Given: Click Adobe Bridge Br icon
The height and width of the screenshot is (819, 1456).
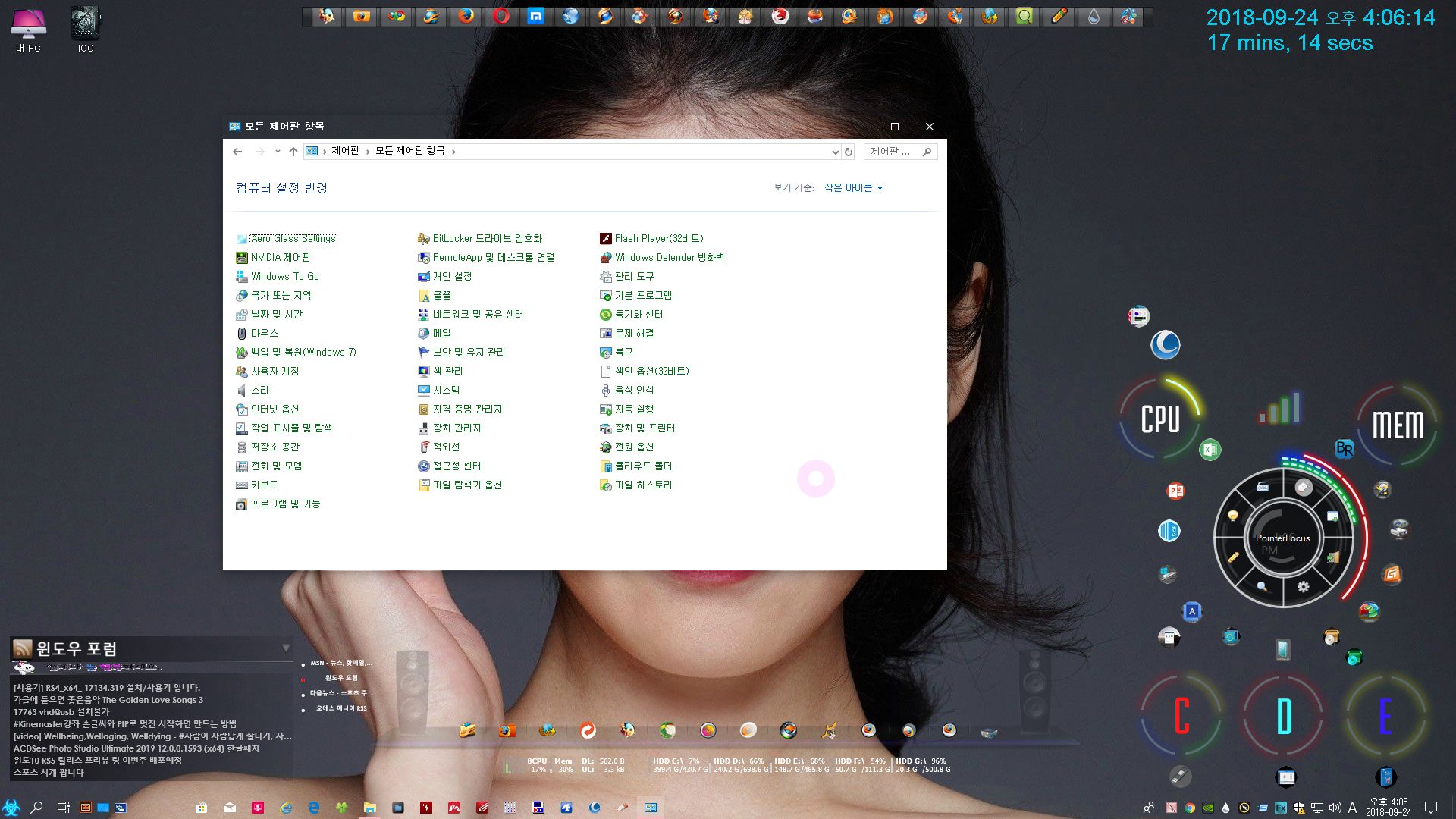Looking at the screenshot, I should click(x=1345, y=448).
